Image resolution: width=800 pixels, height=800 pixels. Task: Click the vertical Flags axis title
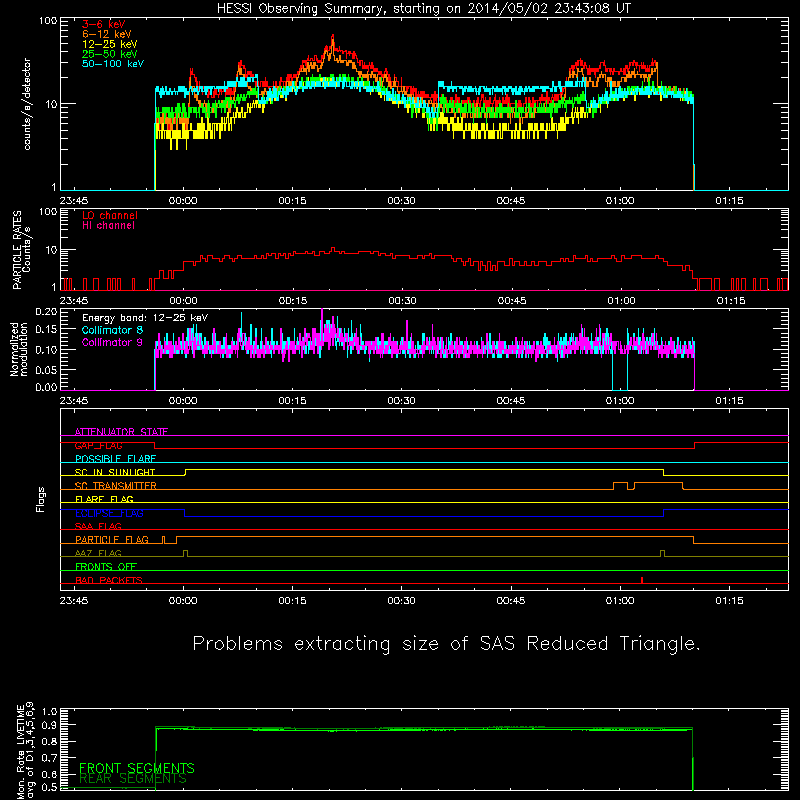point(41,500)
